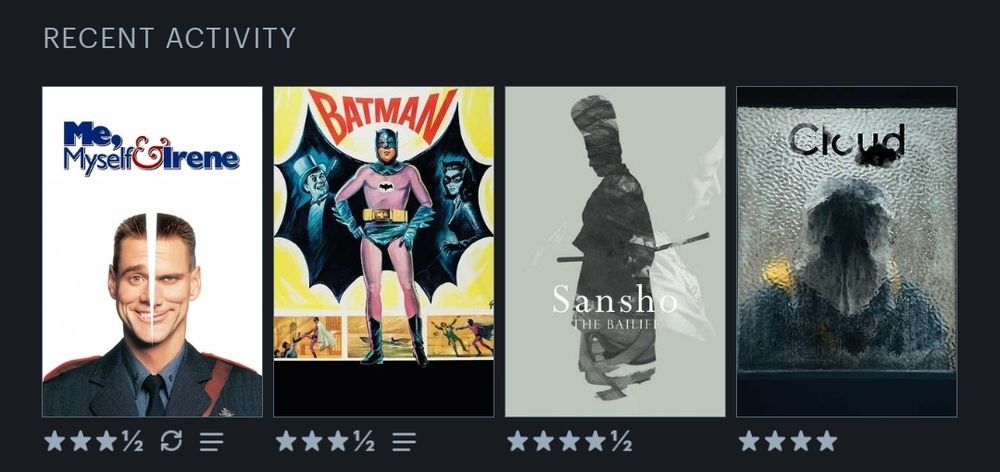The width and height of the screenshot is (1000, 472).
Task: Open the review lines icon under Batman
Action: [x=404, y=441]
